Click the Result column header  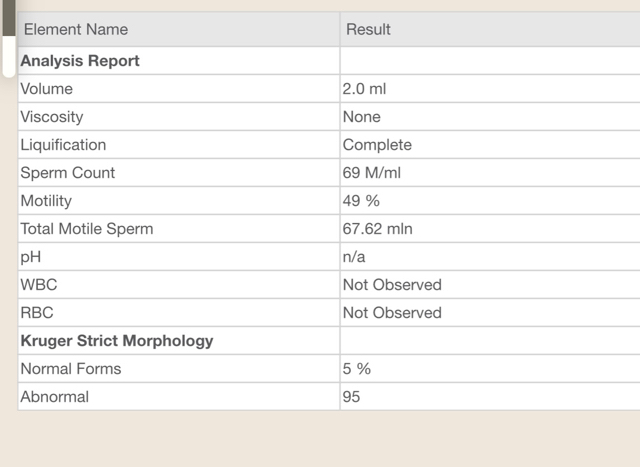point(368,29)
